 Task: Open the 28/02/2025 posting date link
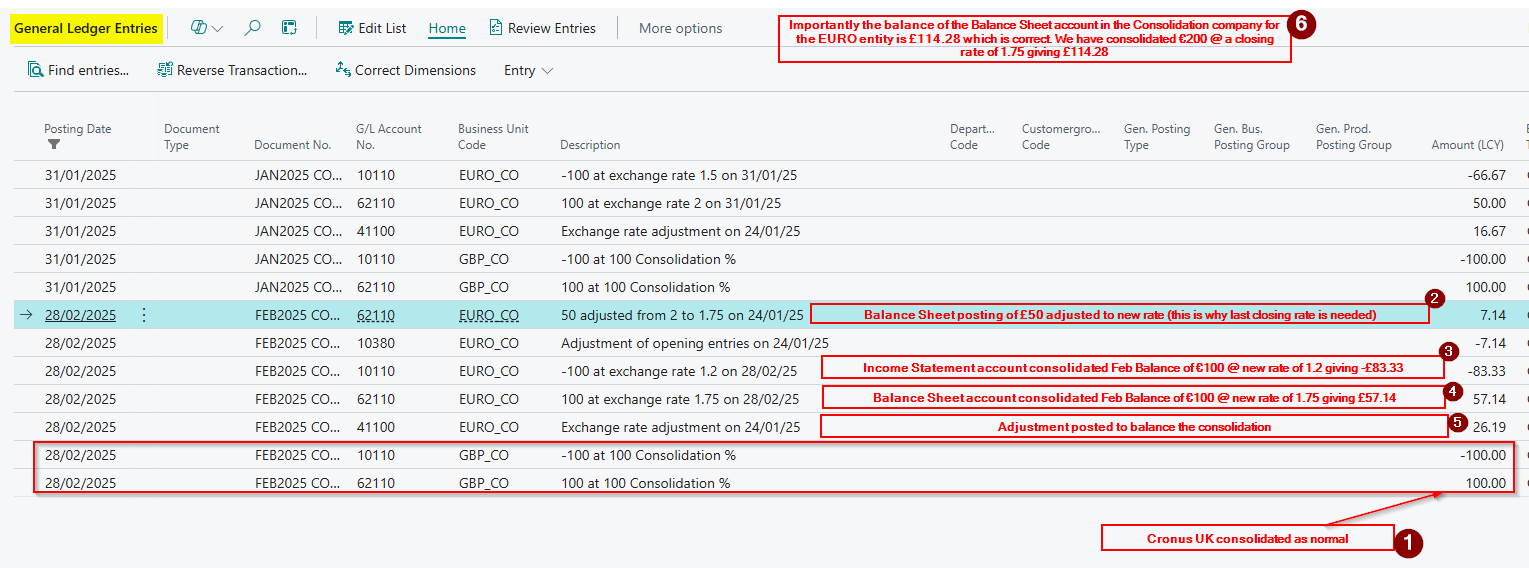pyautogui.click(x=80, y=315)
